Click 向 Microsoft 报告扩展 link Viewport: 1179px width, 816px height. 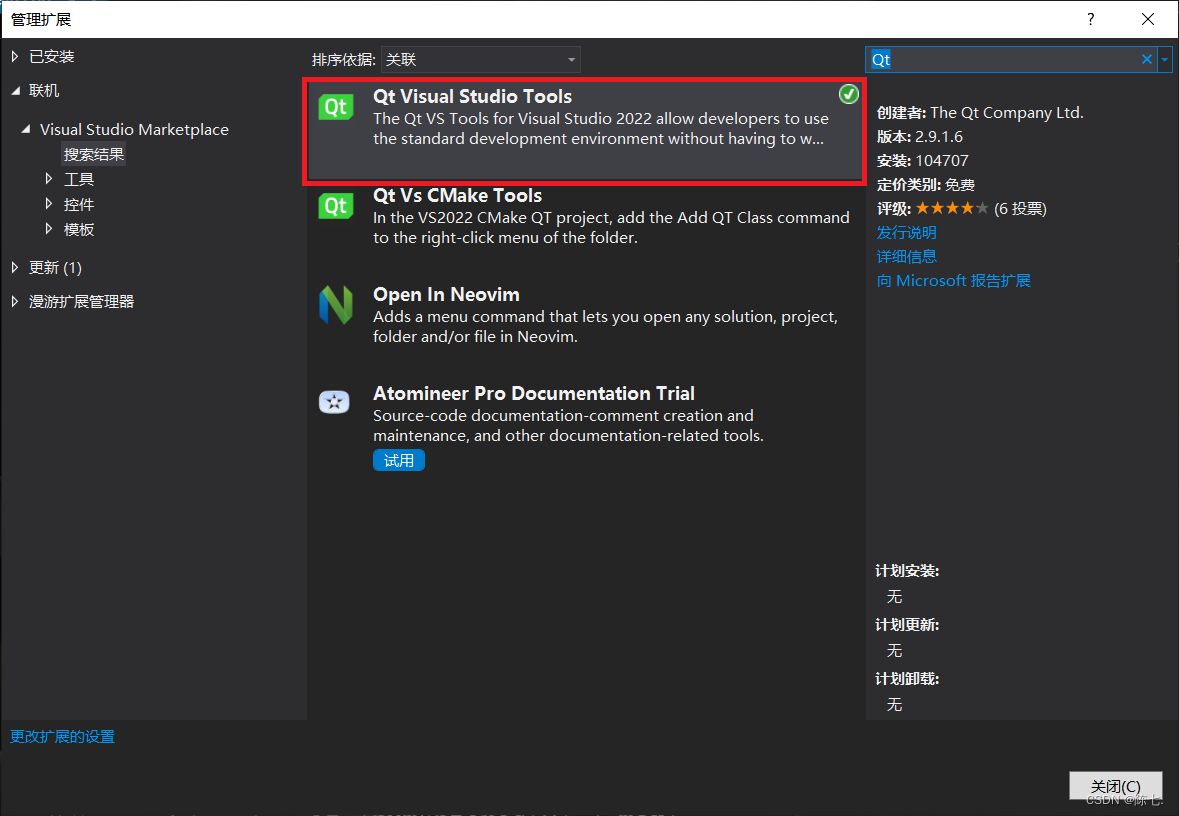[x=953, y=281]
